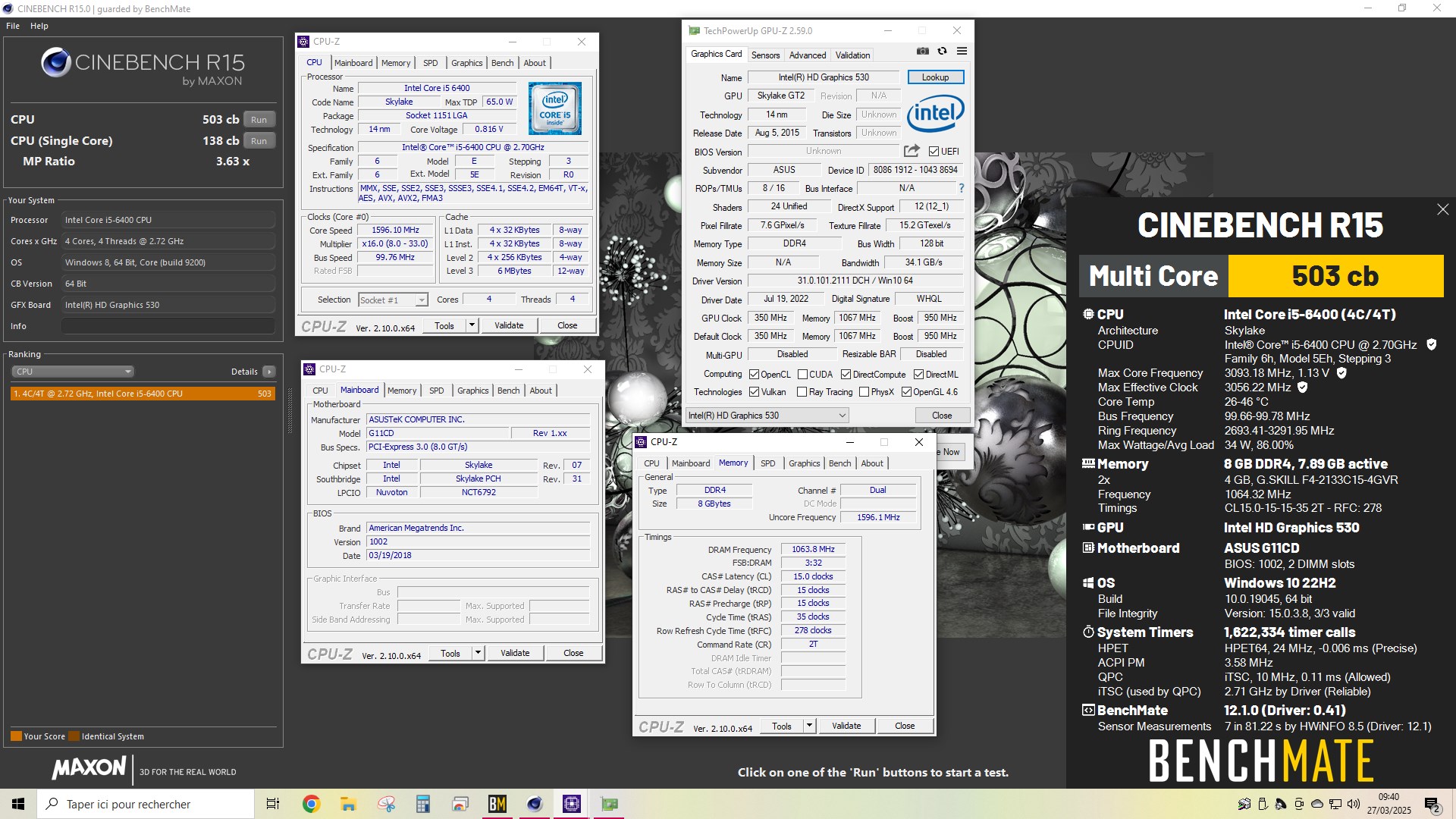
Task: Open the Windows notification center icon
Action: click(1432, 804)
